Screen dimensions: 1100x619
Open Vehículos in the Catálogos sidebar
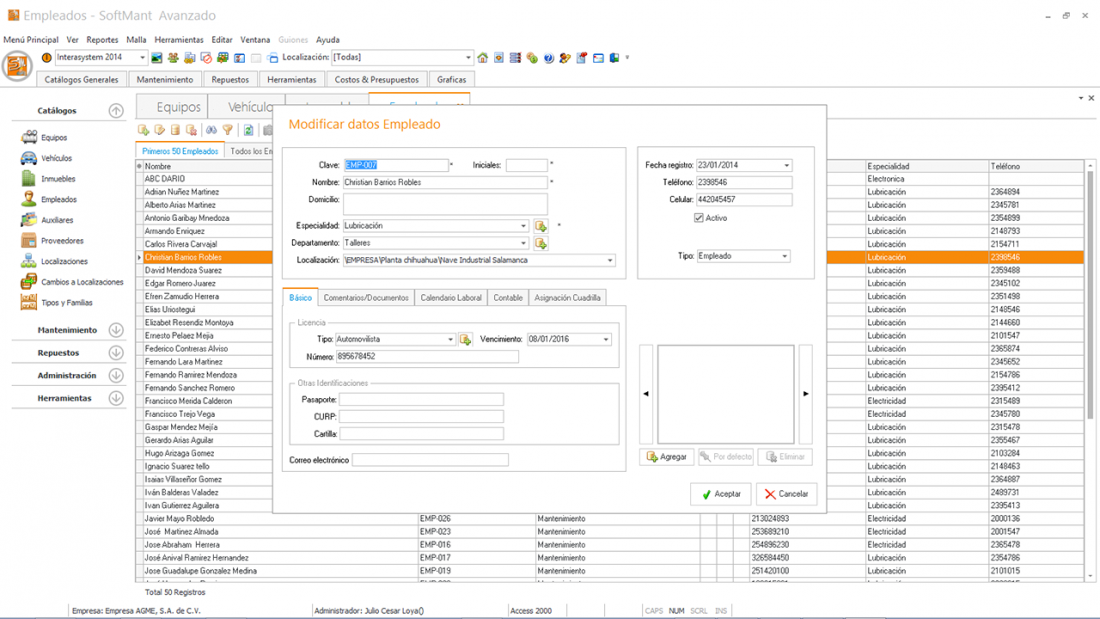click(56, 158)
